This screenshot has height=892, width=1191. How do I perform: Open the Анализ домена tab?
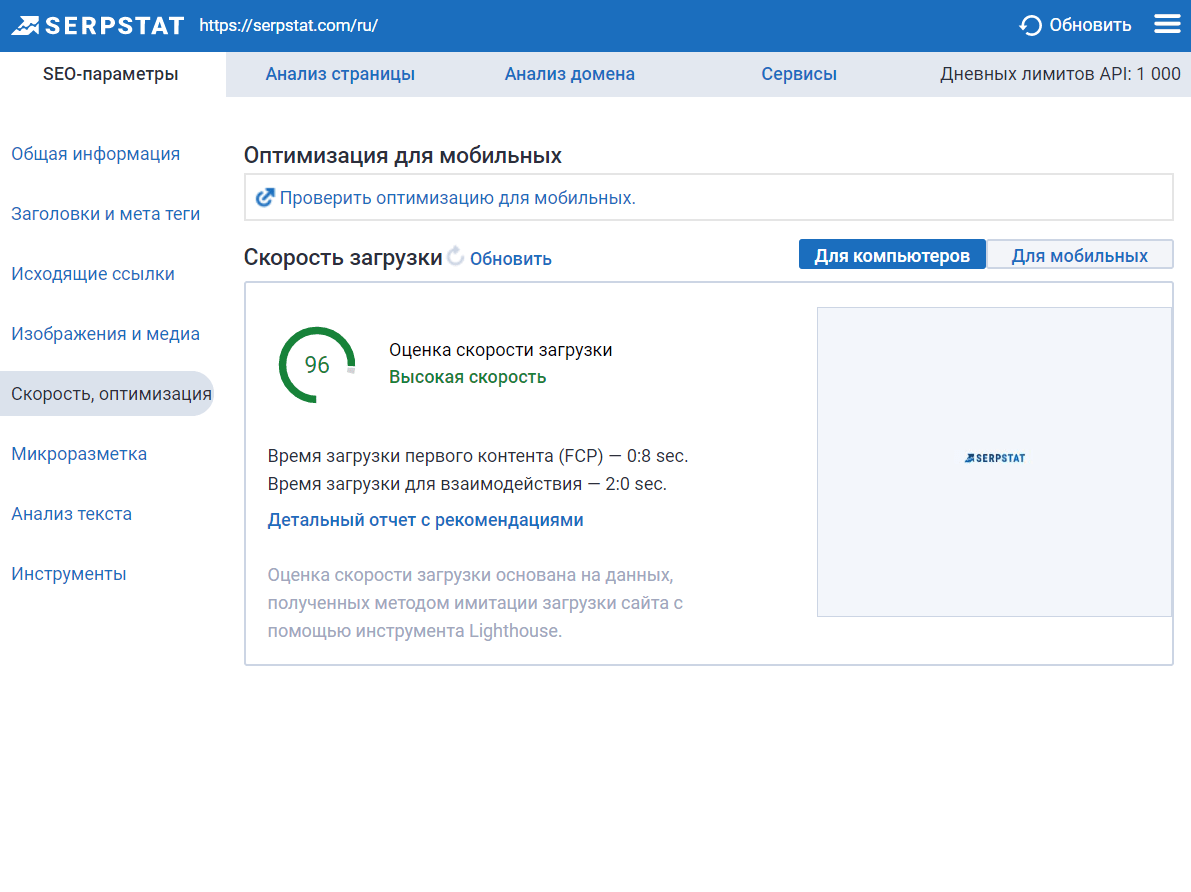570,74
